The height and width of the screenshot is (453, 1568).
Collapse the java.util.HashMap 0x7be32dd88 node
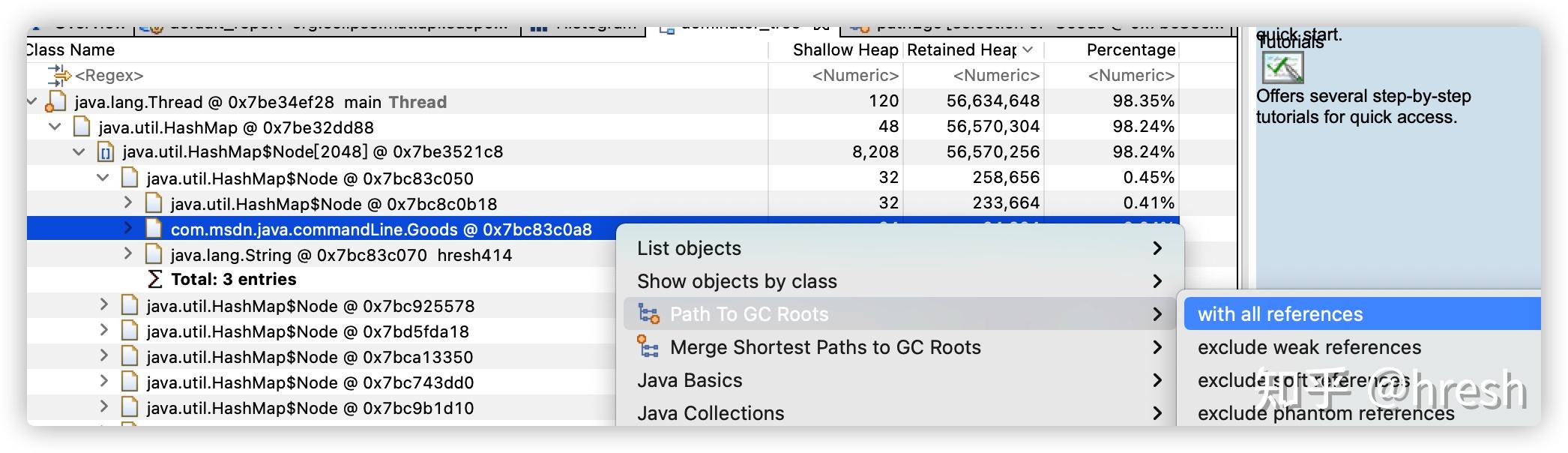[55, 127]
